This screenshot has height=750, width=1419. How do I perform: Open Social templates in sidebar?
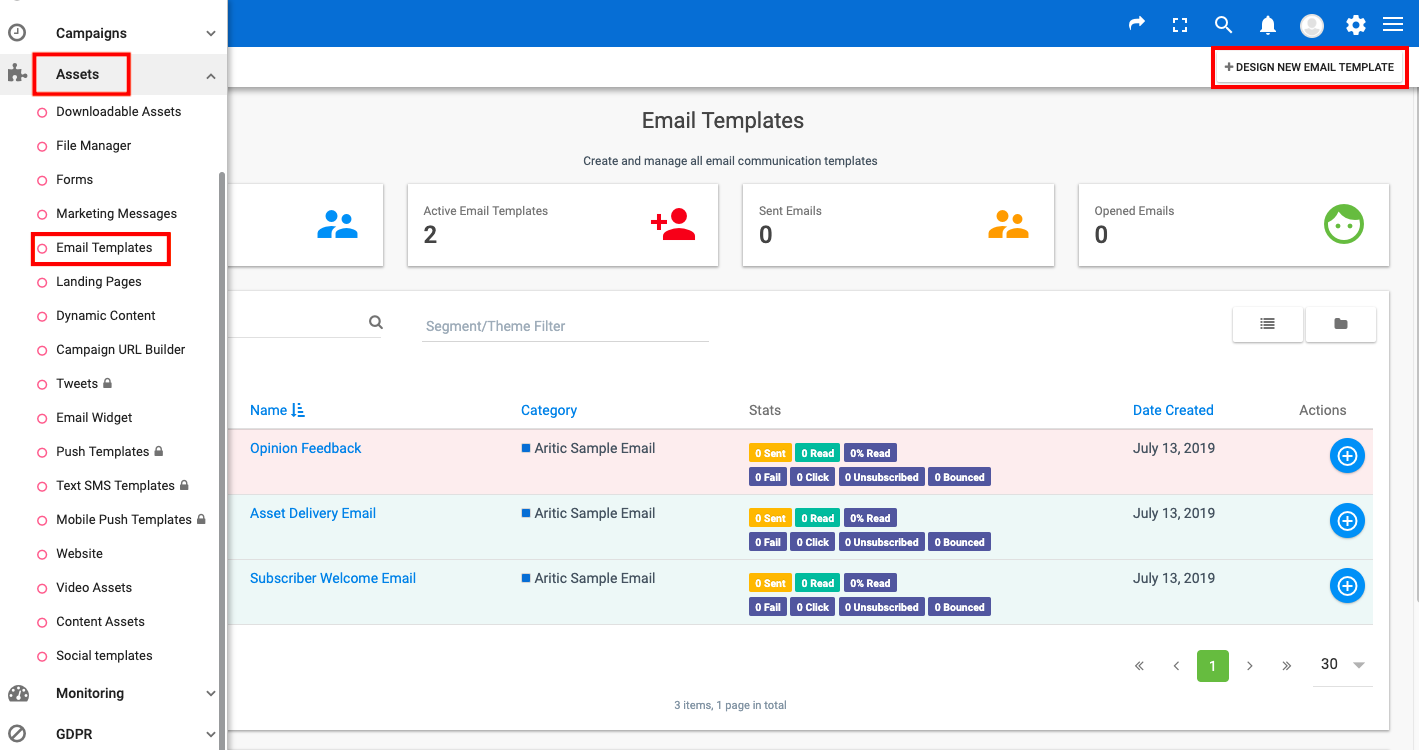104,656
